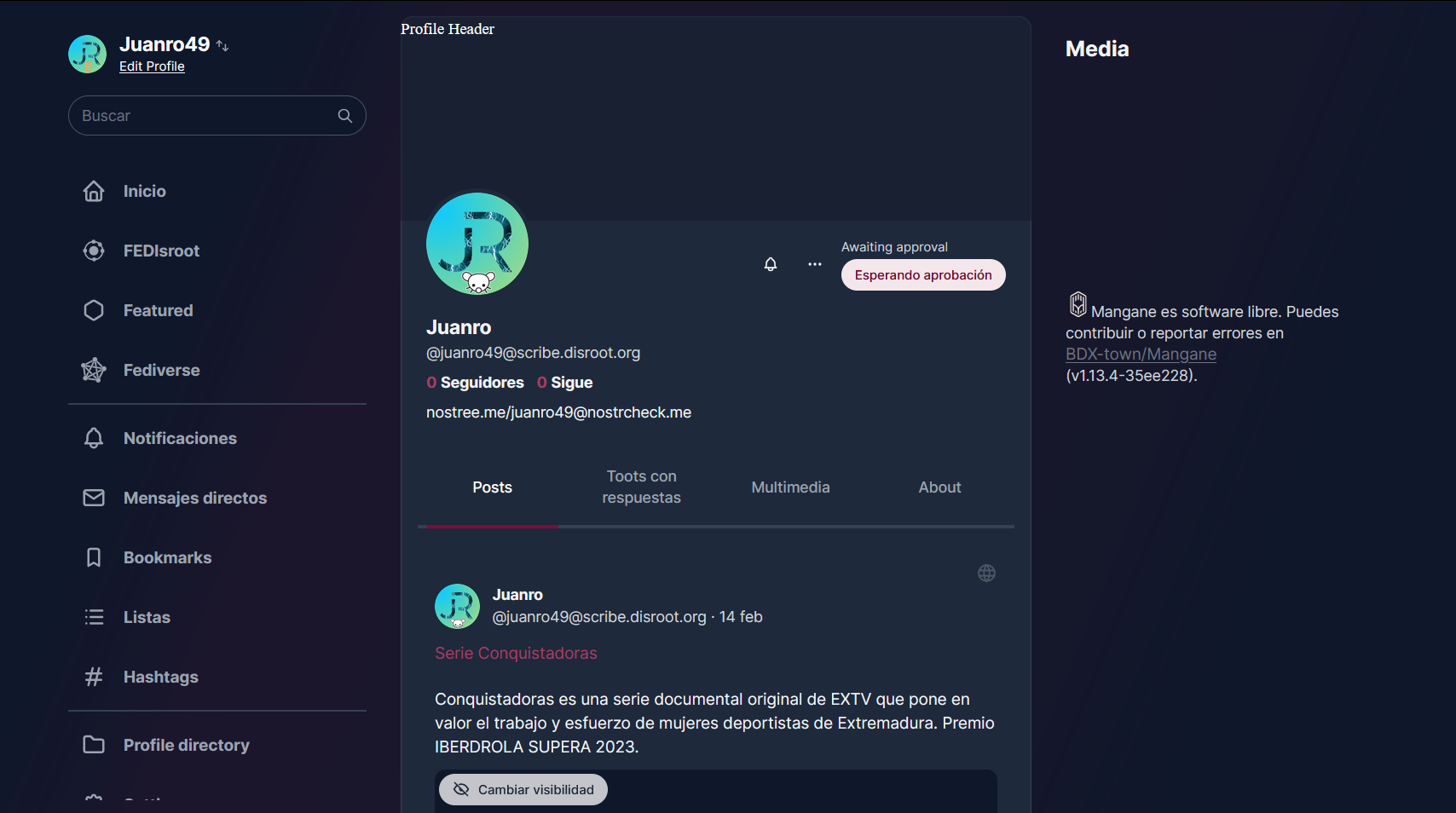Toggle Cambiar visibilidad on the post
1456x813 pixels.
(523, 790)
